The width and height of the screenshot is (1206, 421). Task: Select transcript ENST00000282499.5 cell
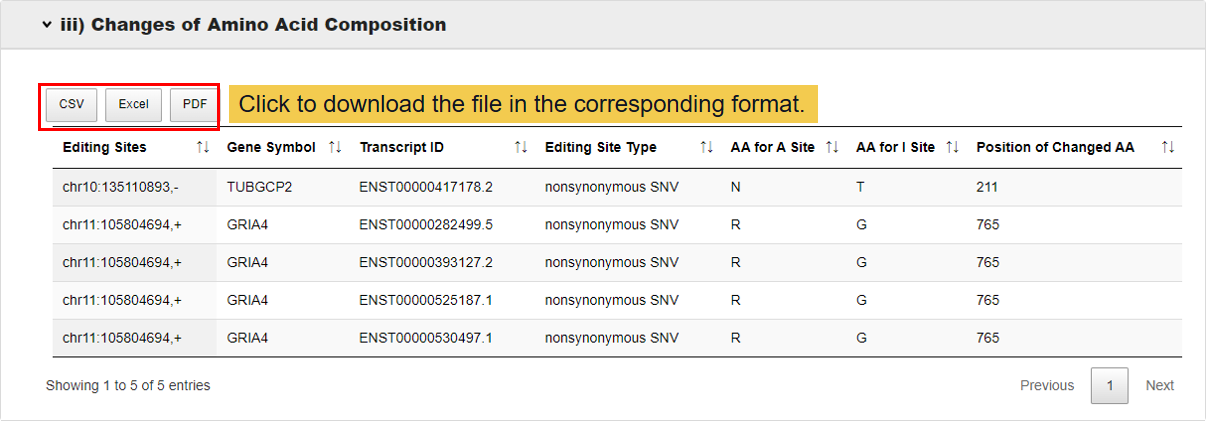tap(425, 225)
